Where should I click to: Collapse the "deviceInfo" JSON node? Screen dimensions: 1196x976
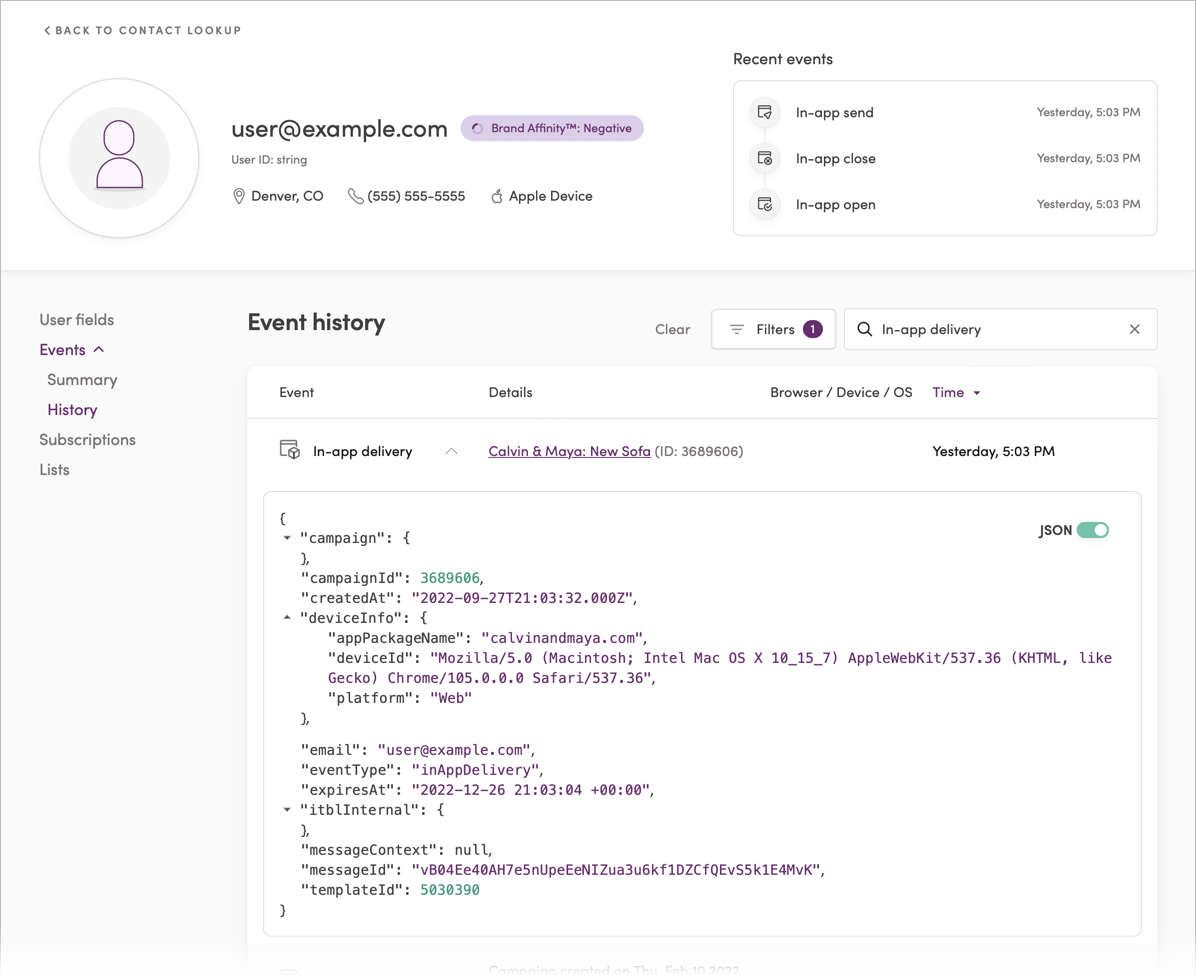coord(287,618)
